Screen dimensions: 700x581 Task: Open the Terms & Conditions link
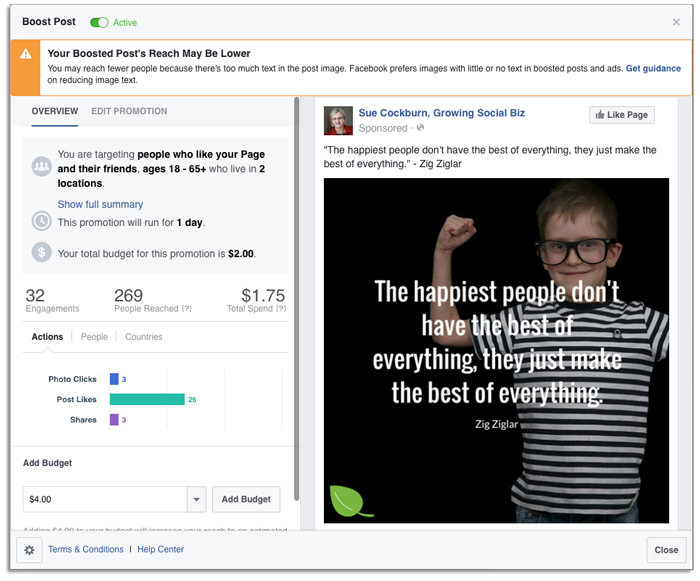click(86, 549)
